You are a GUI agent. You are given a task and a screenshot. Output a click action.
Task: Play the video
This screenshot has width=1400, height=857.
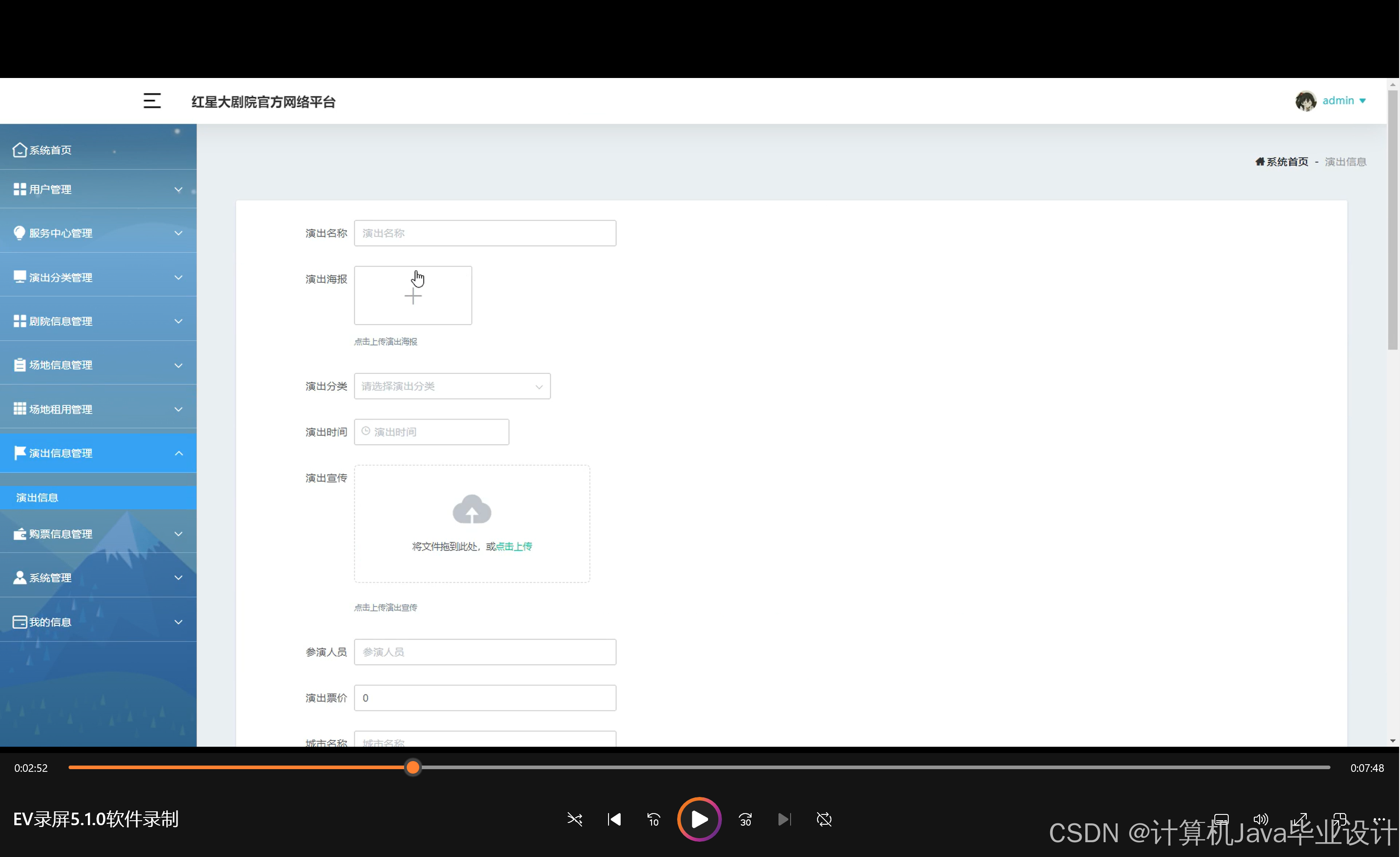coord(699,819)
